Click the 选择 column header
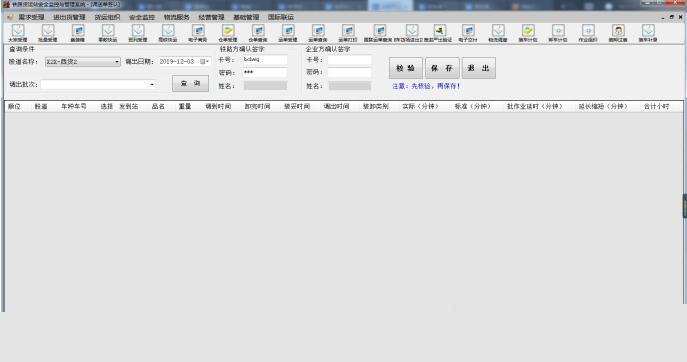 coord(106,106)
